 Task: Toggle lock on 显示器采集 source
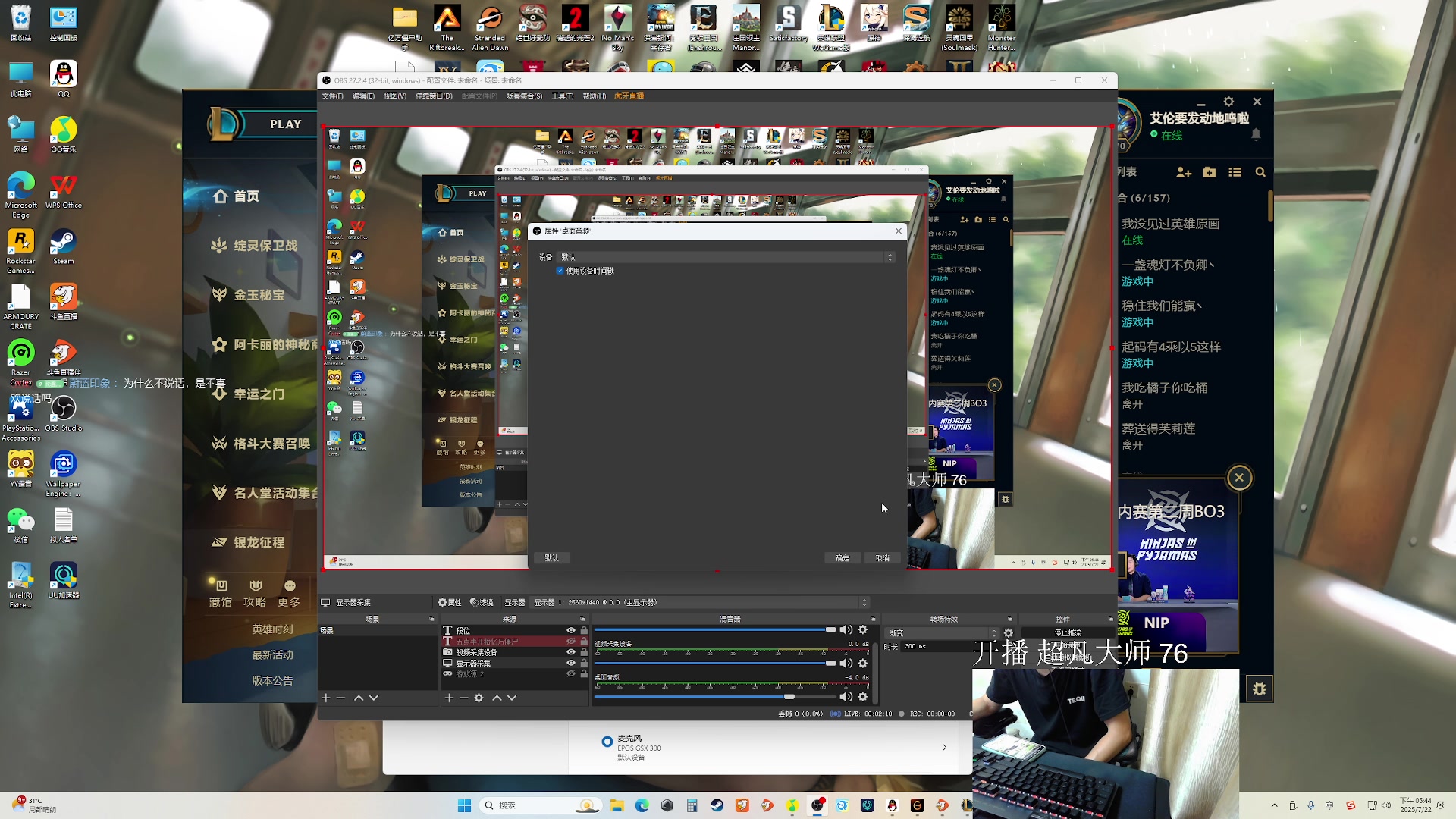click(x=584, y=663)
